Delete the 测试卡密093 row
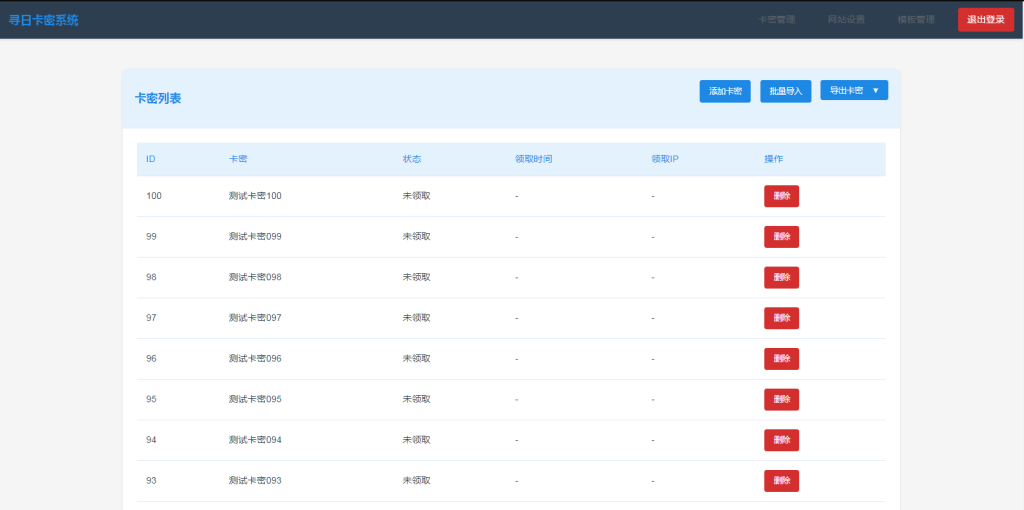This screenshot has width=1024, height=510. tap(781, 481)
